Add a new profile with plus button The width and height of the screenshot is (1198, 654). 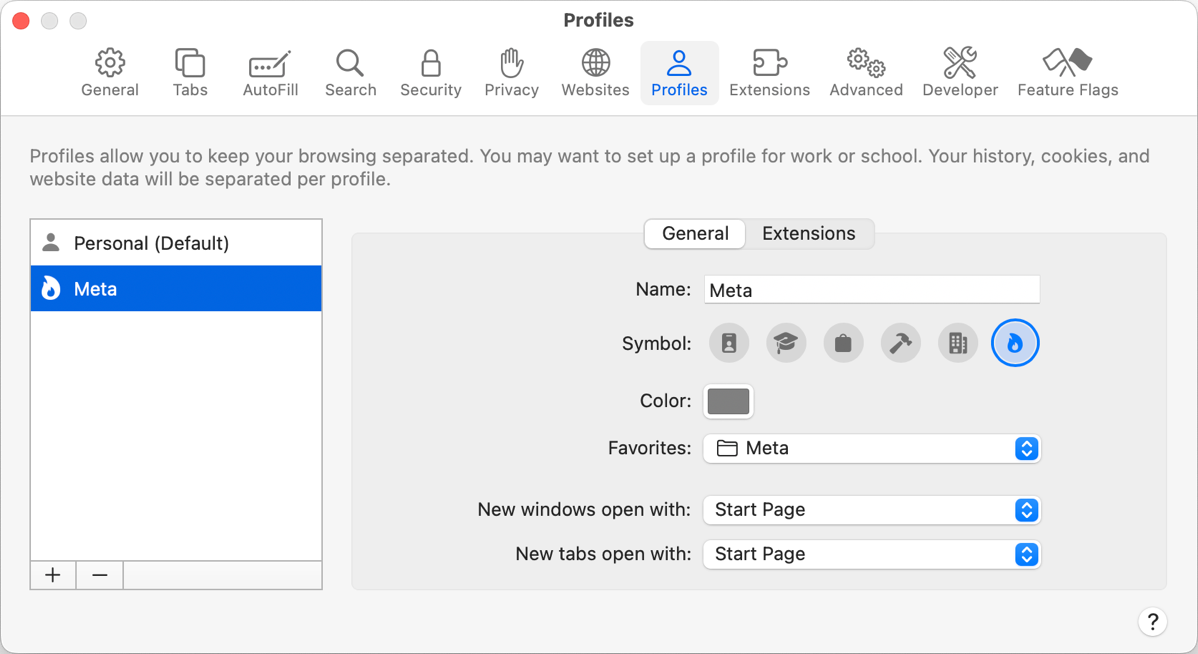point(53,575)
